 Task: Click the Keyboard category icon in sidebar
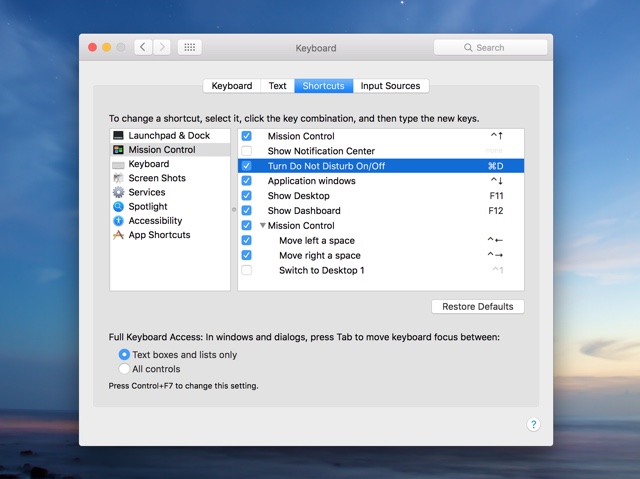click(x=118, y=164)
